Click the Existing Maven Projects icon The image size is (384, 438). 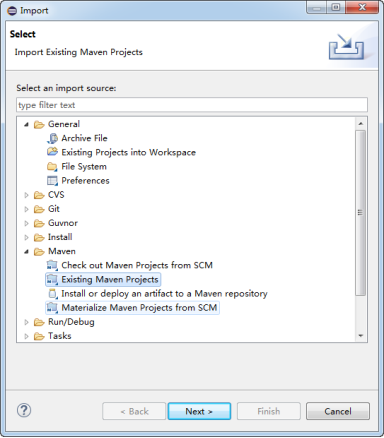[x=52, y=279]
